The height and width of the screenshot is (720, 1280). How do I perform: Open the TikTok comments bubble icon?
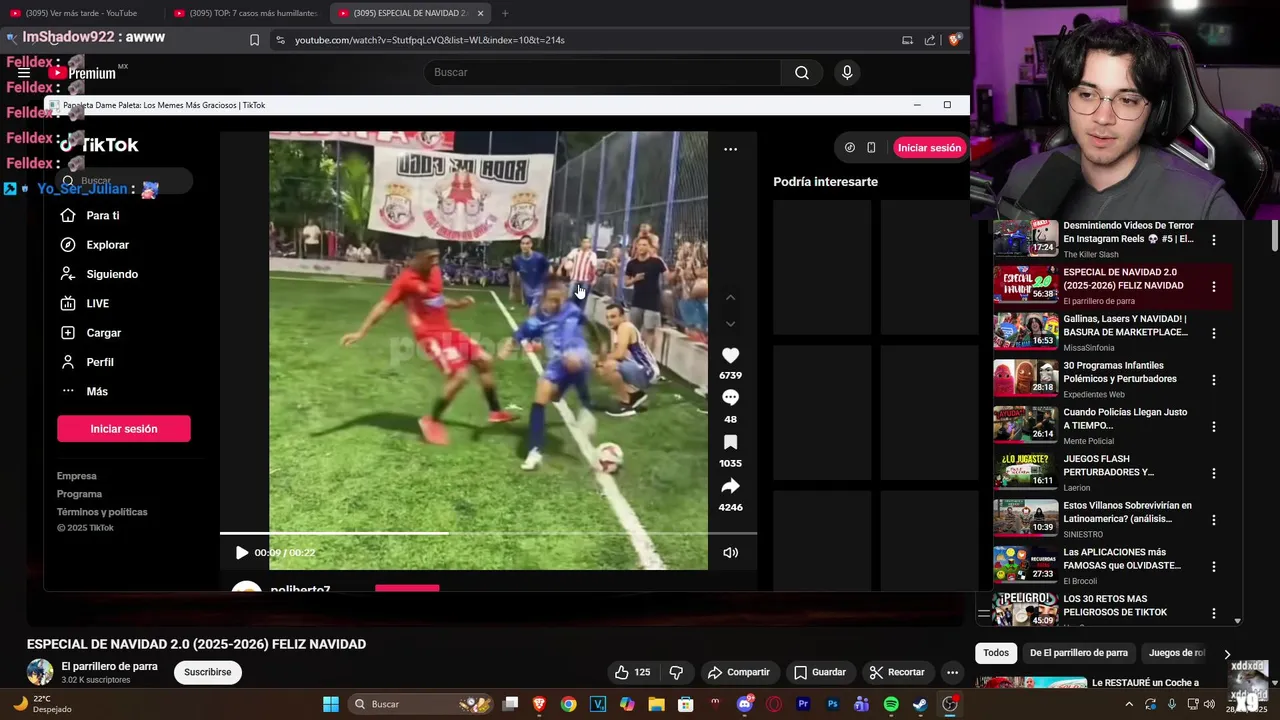[x=730, y=398]
